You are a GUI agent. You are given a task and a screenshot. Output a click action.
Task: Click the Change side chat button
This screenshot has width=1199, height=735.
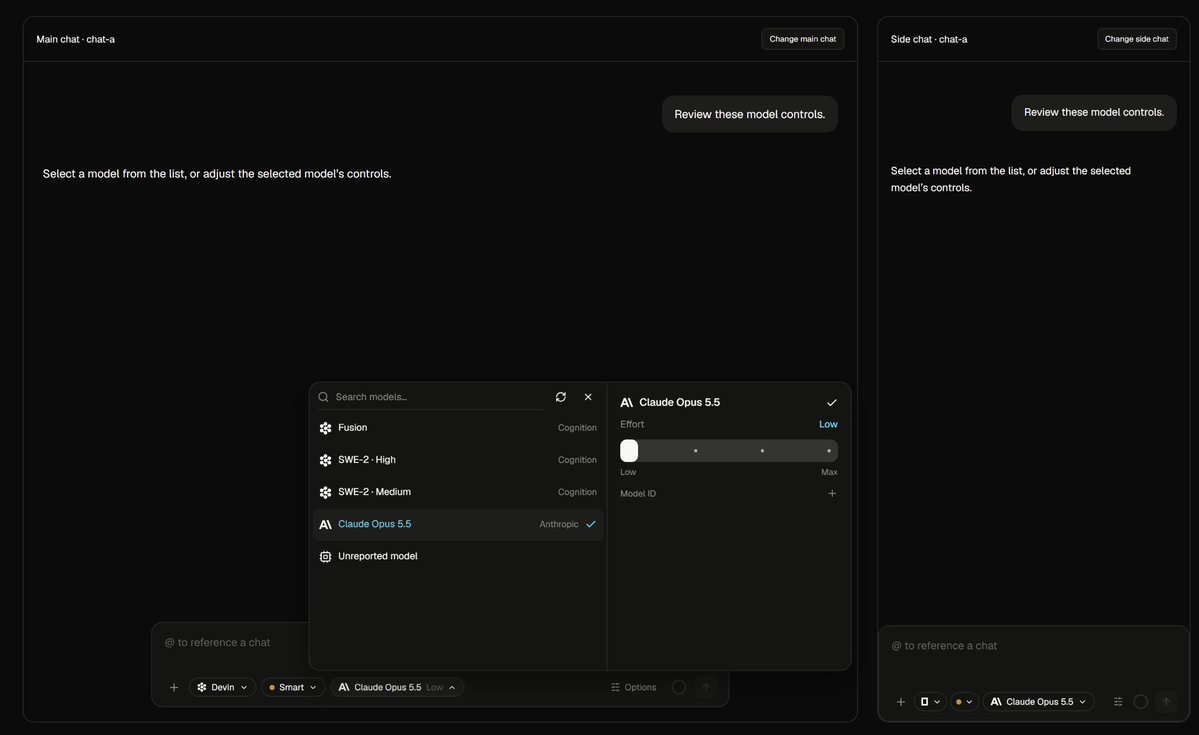(x=1136, y=39)
